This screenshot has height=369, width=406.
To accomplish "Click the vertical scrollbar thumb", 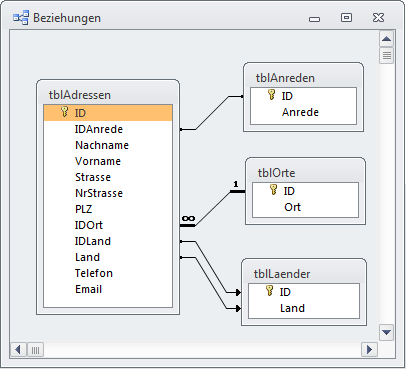I will pos(387,55).
